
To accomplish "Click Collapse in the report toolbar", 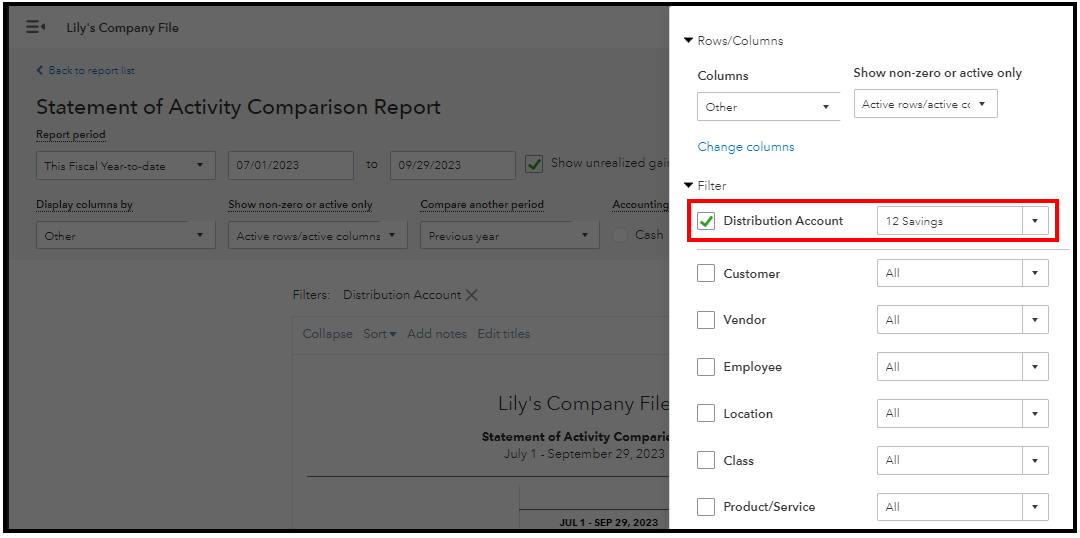I will click(328, 334).
